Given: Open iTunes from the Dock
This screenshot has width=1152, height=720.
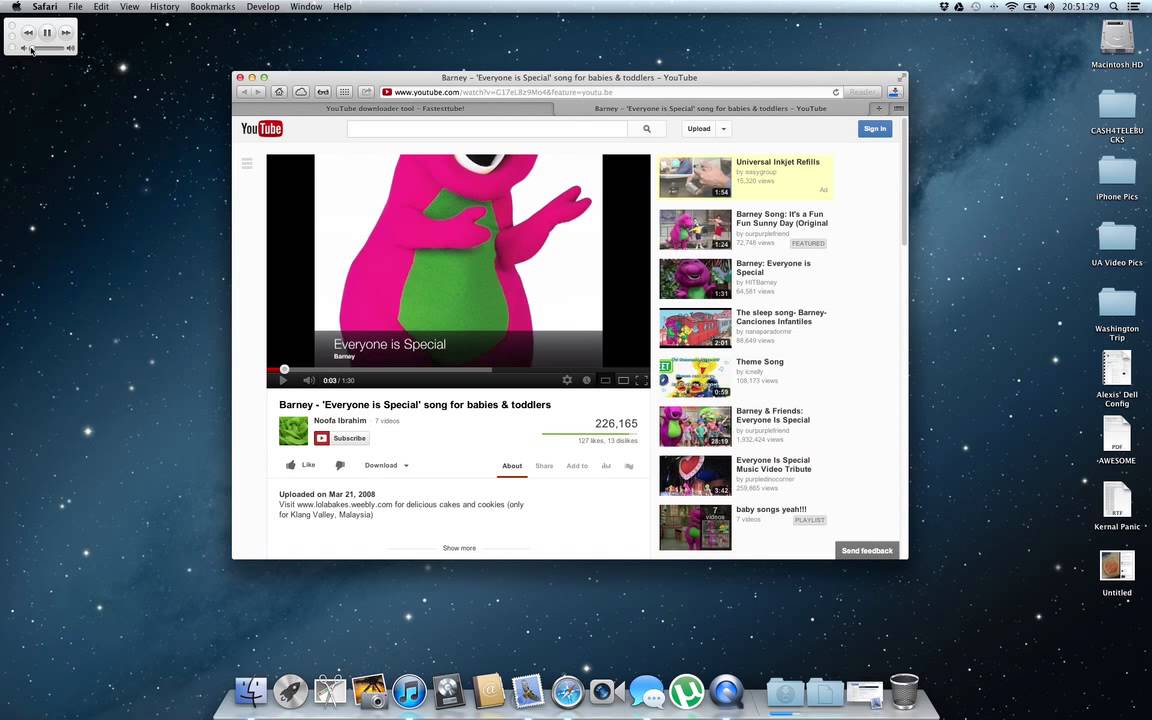Looking at the screenshot, I should [x=409, y=691].
